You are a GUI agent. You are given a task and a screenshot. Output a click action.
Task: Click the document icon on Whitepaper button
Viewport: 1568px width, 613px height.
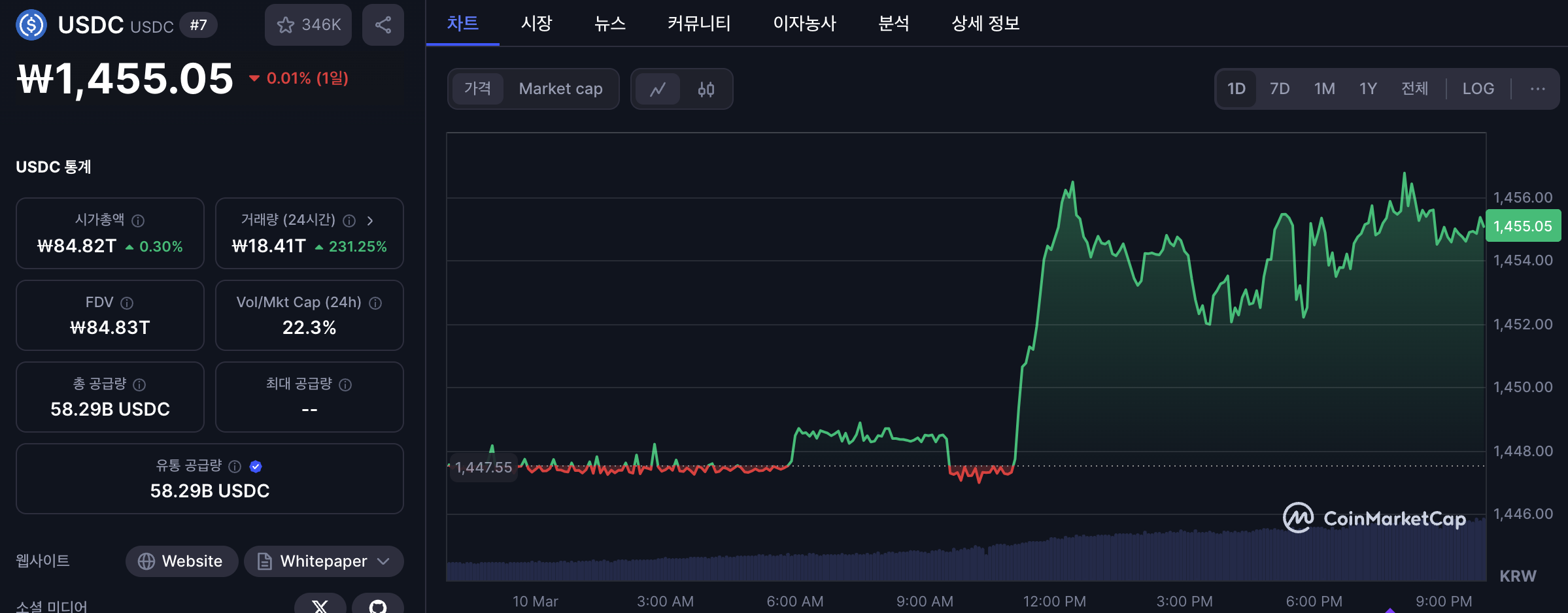pos(264,561)
